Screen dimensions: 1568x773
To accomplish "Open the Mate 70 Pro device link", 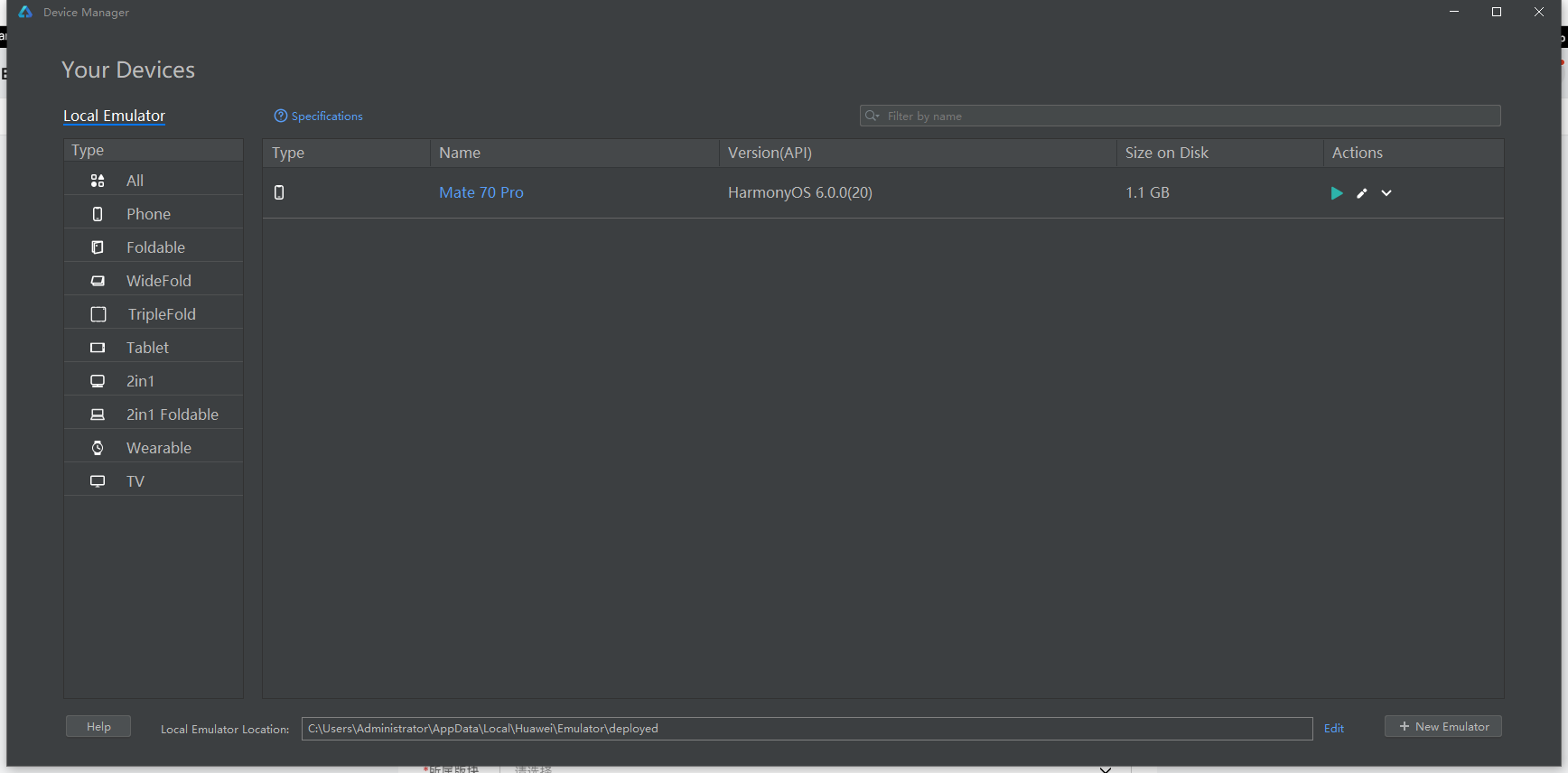I will tap(481, 192).
